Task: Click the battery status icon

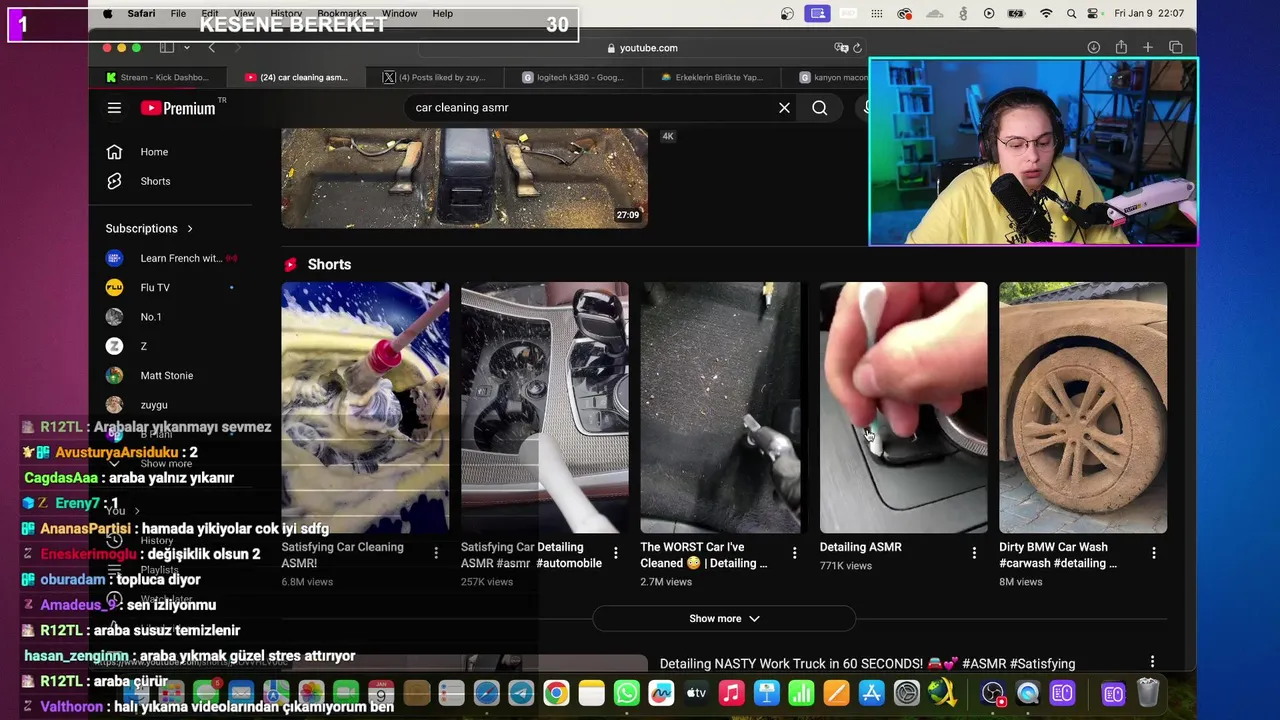Action: click(x=1017, y=14)
